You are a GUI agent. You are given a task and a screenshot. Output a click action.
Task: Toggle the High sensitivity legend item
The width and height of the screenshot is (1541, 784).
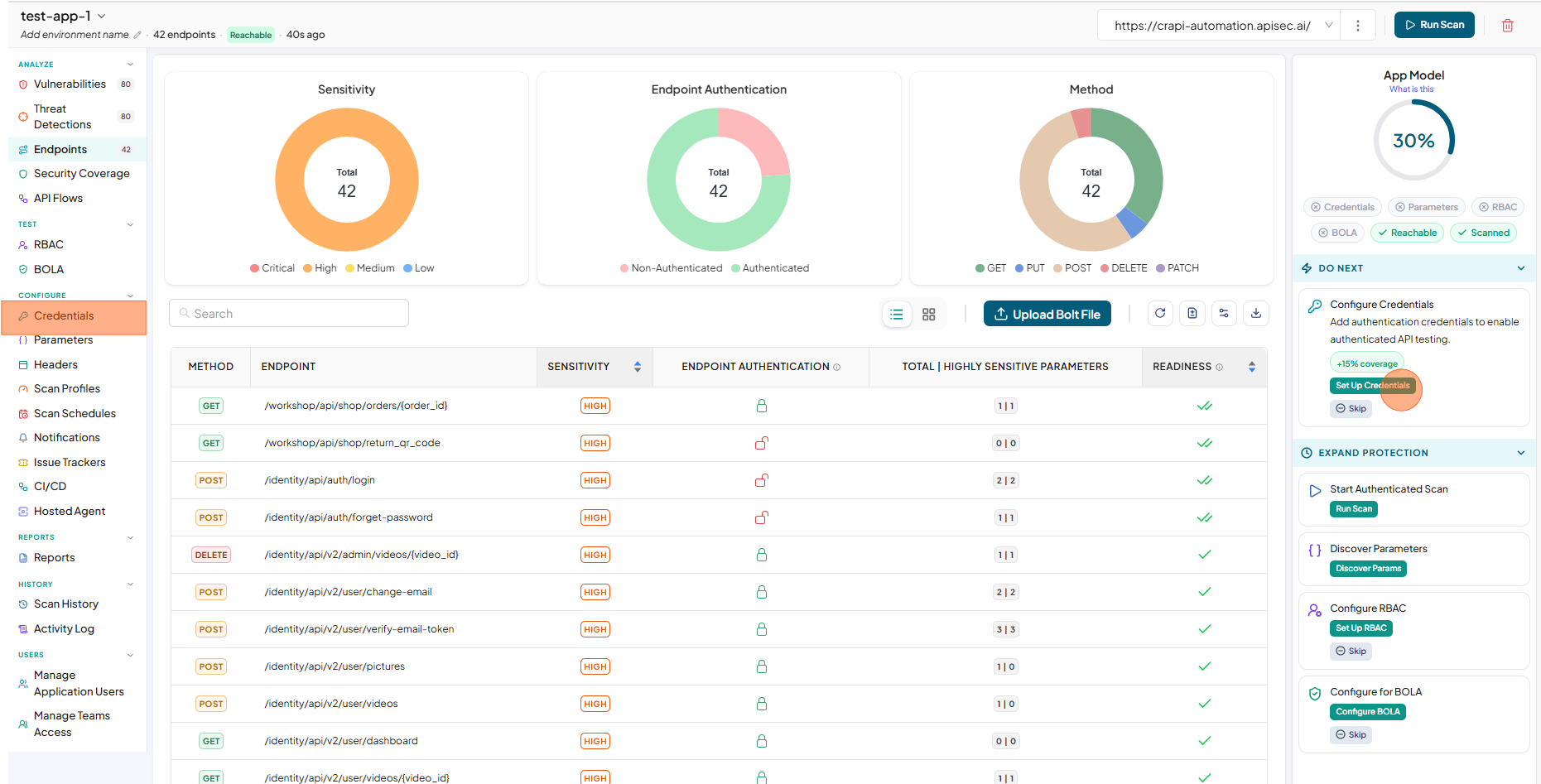(320, 268)
